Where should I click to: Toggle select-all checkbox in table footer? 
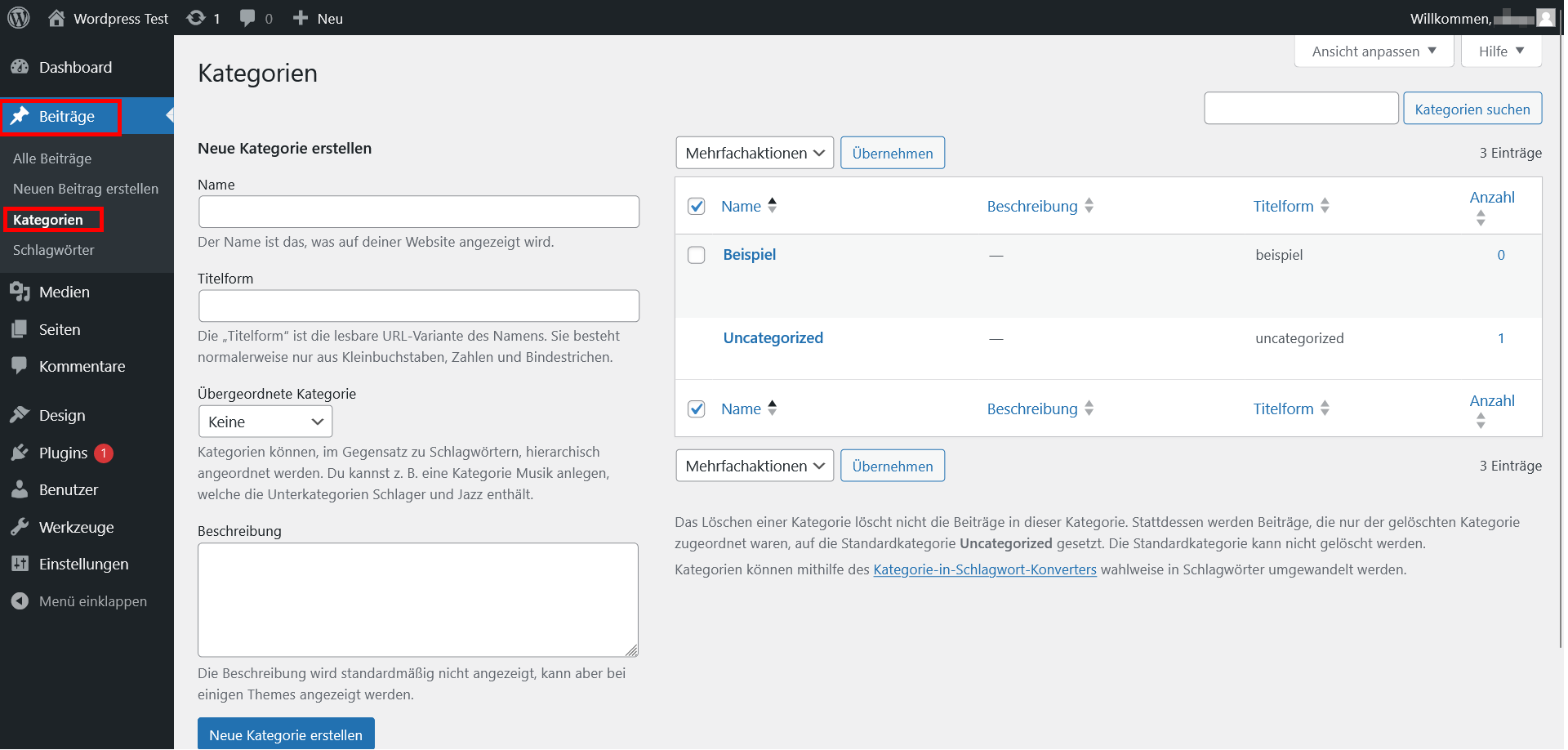coord(696,408)
